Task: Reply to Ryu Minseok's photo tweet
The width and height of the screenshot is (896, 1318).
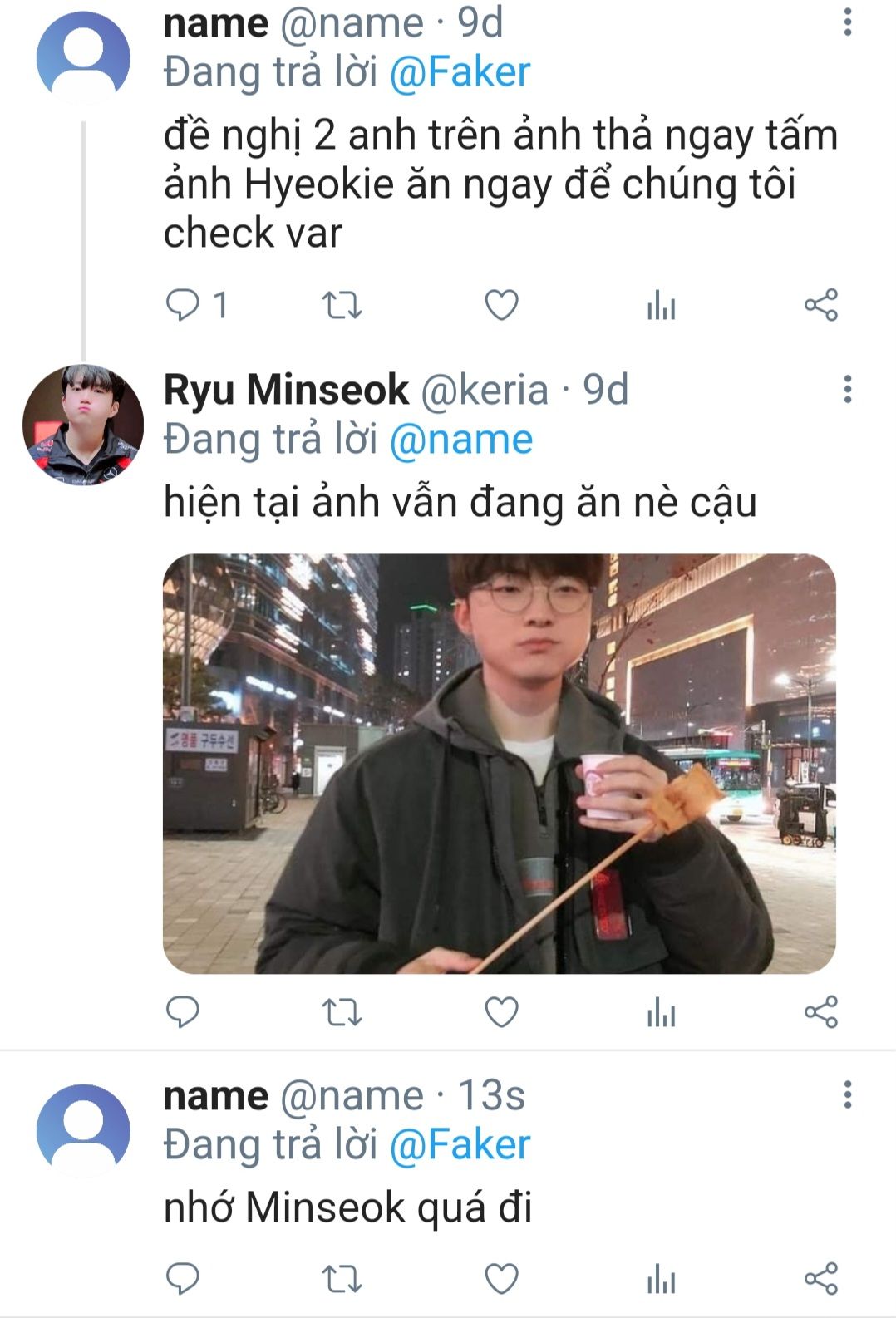Action: 183,1012
